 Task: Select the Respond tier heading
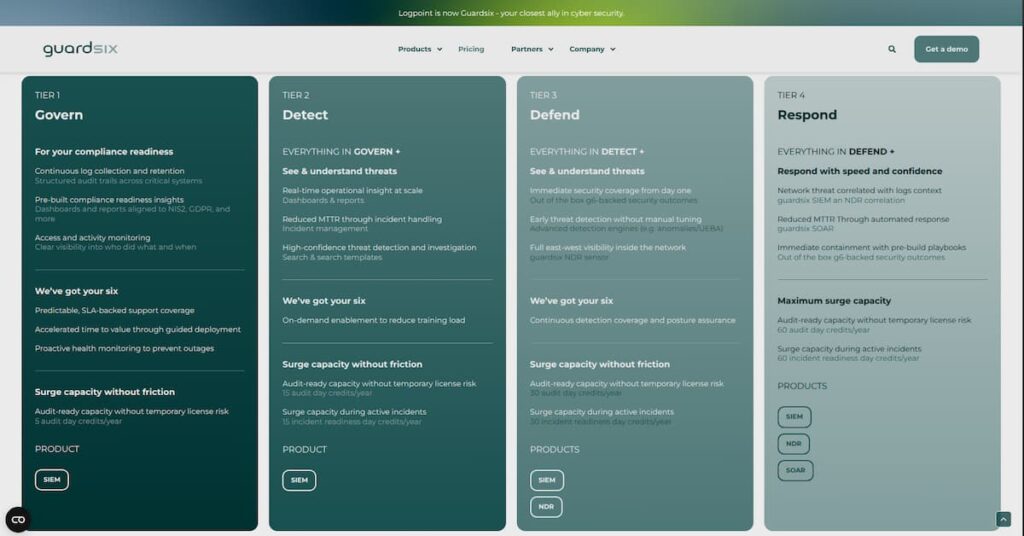807,115
